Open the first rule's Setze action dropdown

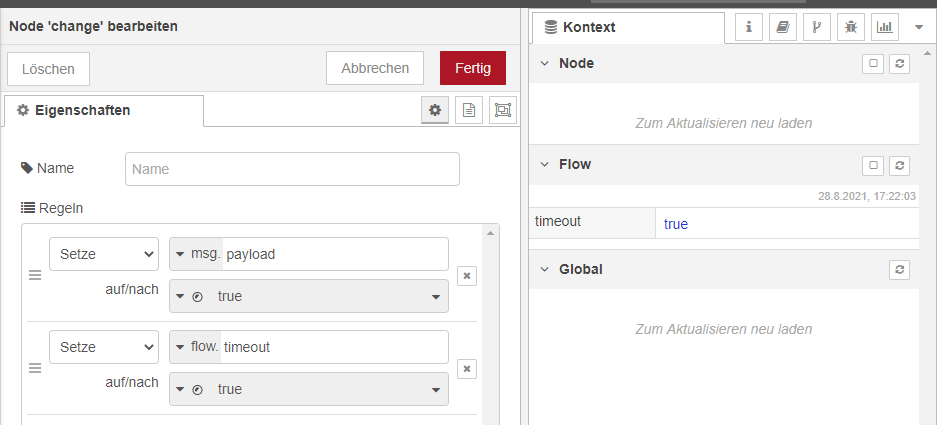tap(104, 254)
